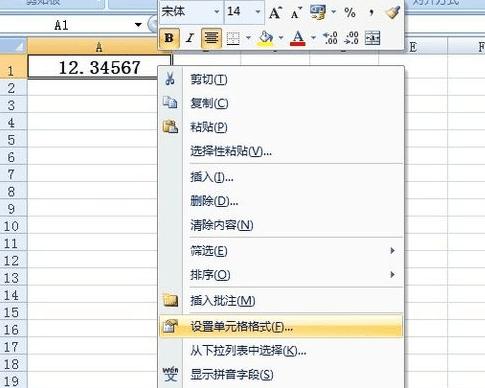Apply comma style number format
The height and width of the screenshot is (388, 485).
(371, 14)
